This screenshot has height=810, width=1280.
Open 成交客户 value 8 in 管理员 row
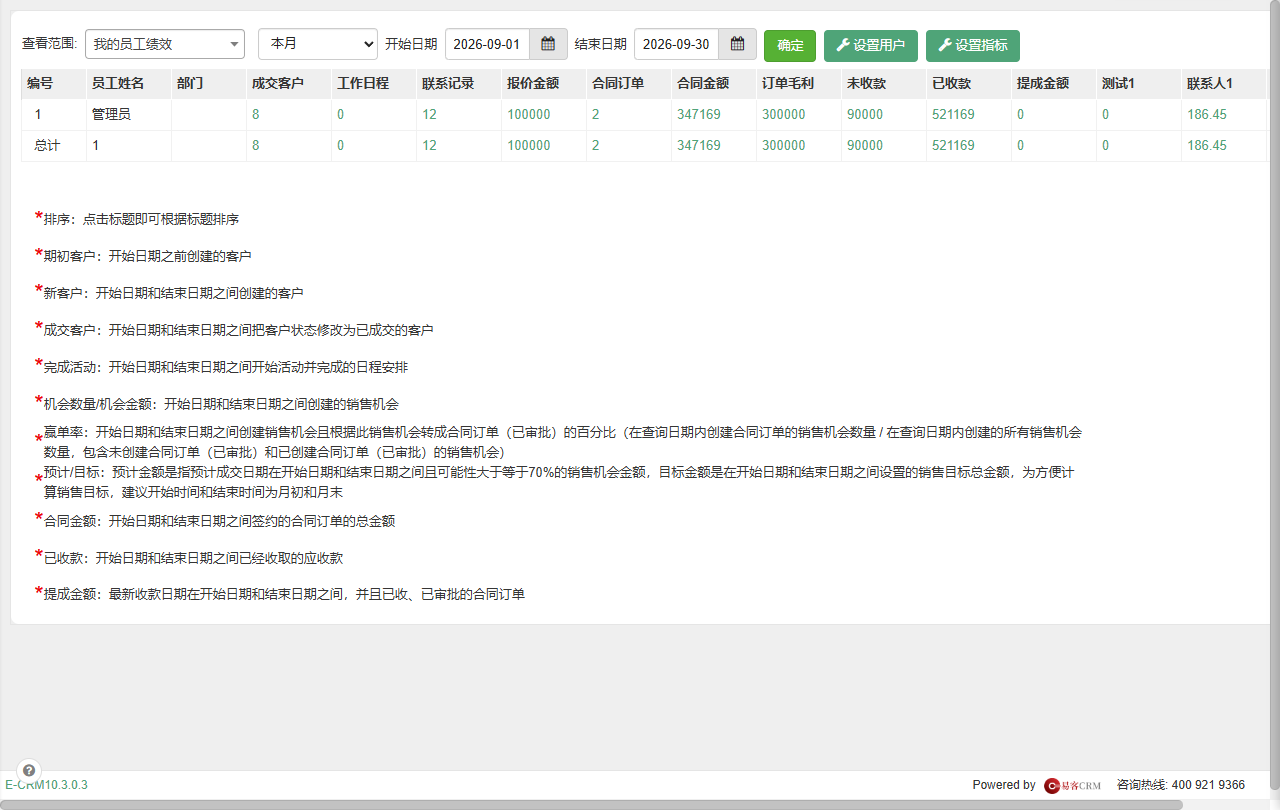tap(256, 114)
